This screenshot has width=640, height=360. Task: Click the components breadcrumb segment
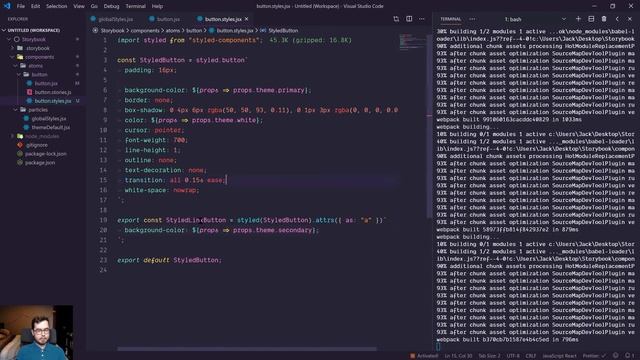[145, 31]
